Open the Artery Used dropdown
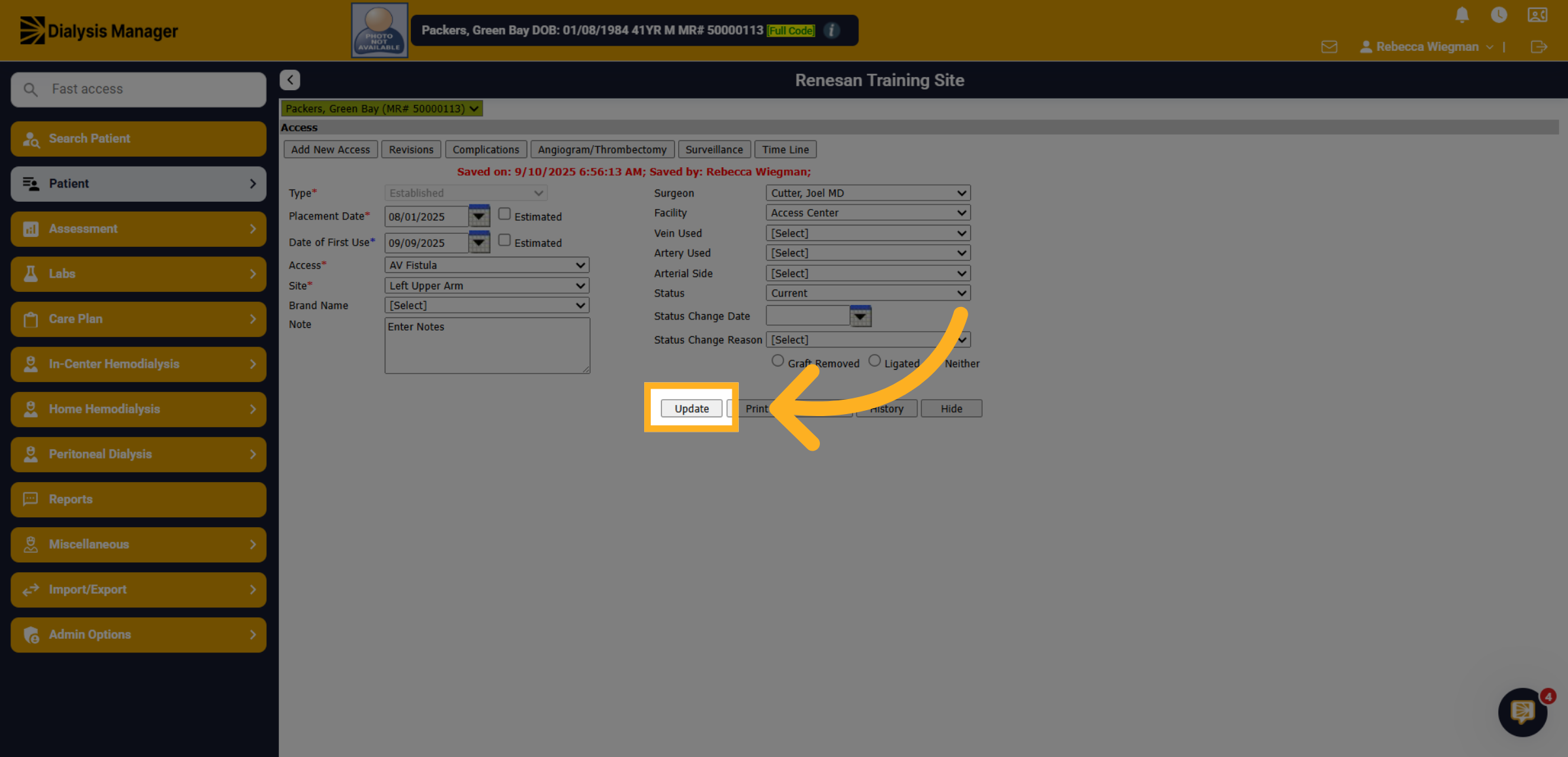The image size is (1568, 757). click(868, 253)
